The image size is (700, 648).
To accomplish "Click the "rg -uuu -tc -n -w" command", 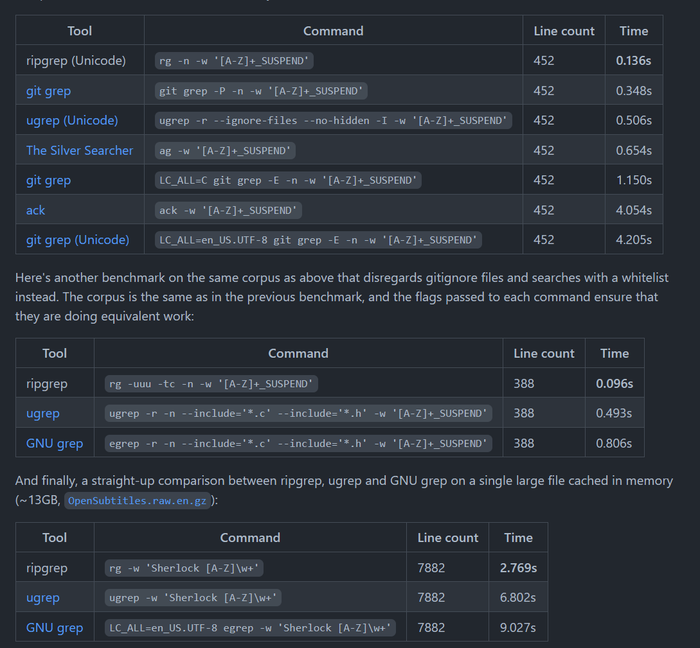I will pyautogui.click(x=212, y=383).
